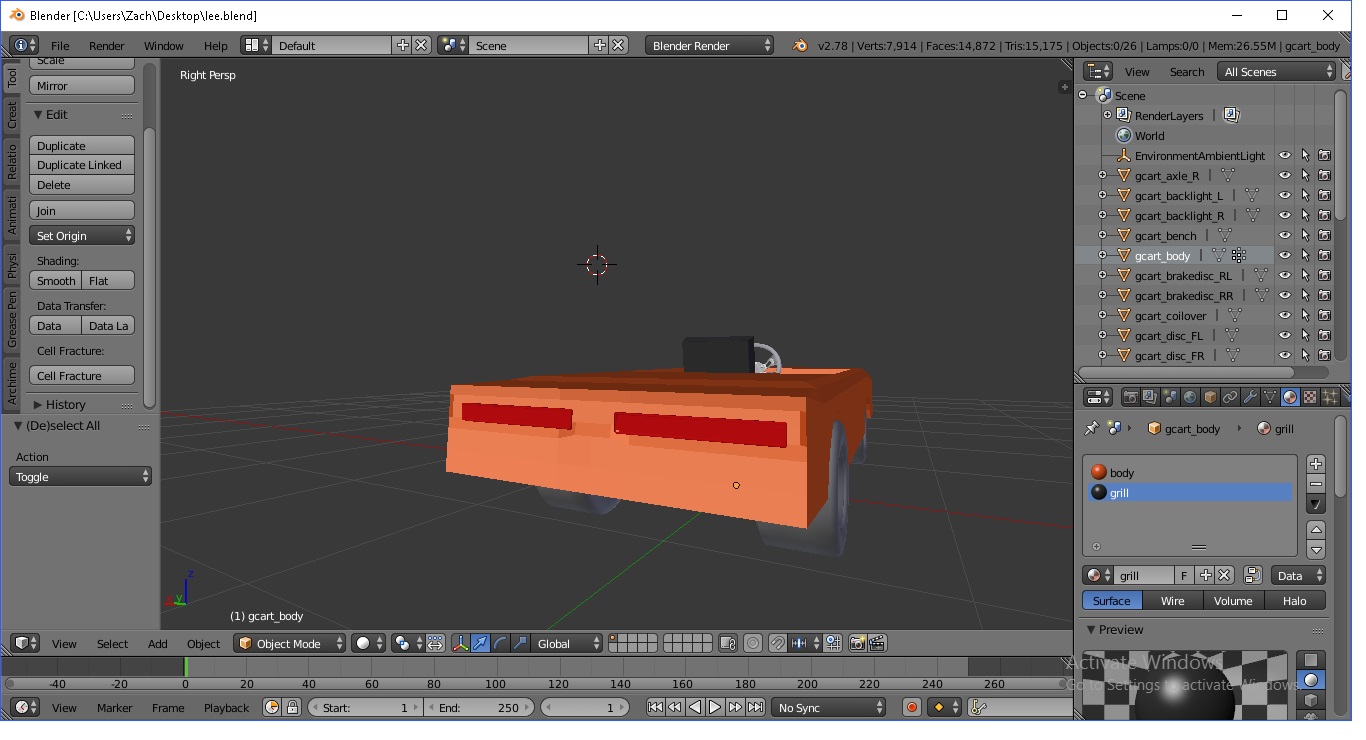Click the End frame 250 field

click(x=479, y=707)
